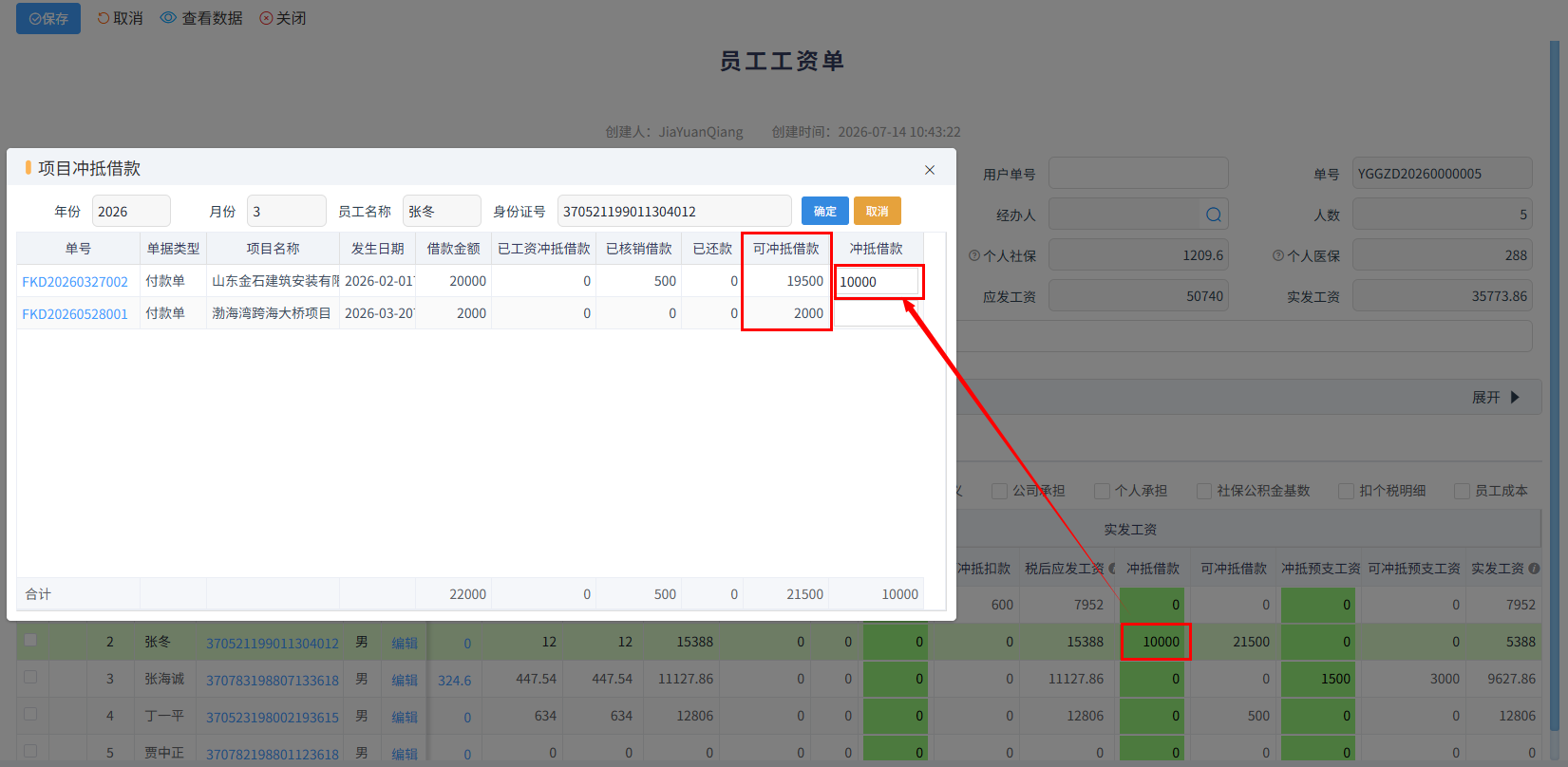Click the 可冲抵借款 column header in dialog
Viewport: 1568px width, 767px height.
coord(786,249)
